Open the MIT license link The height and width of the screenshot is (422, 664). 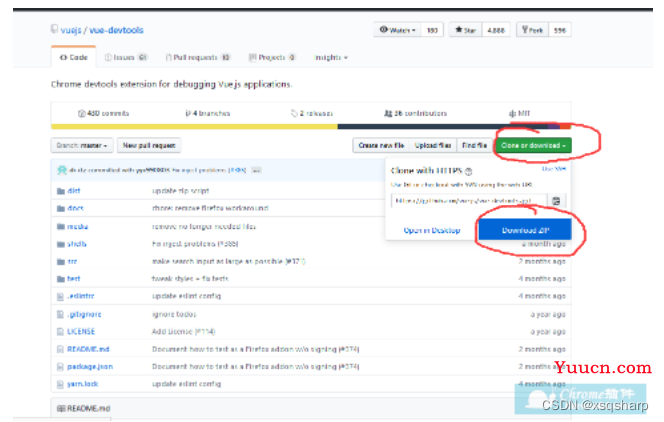(519, 113)
